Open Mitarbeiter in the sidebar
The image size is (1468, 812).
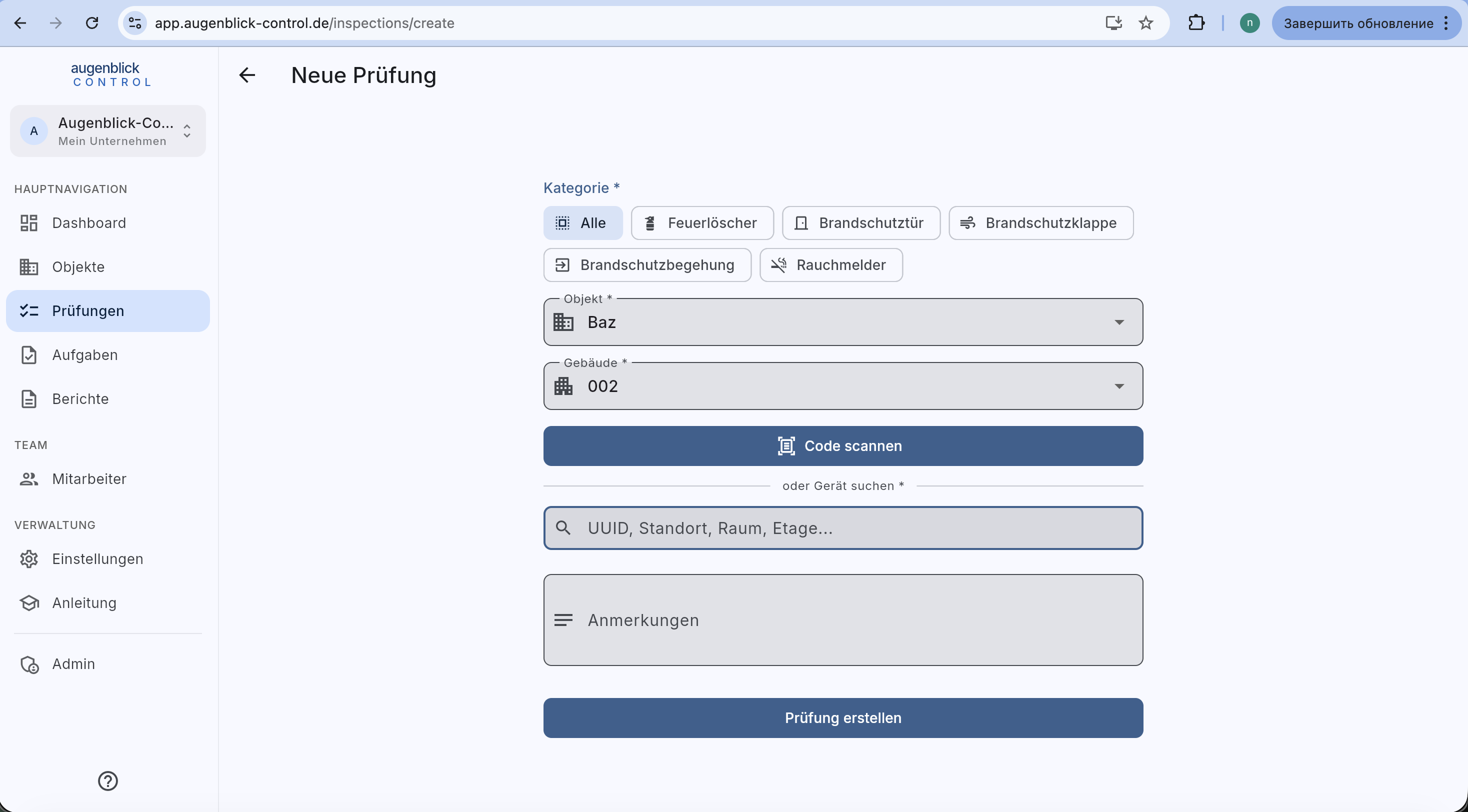pos(107,478)
